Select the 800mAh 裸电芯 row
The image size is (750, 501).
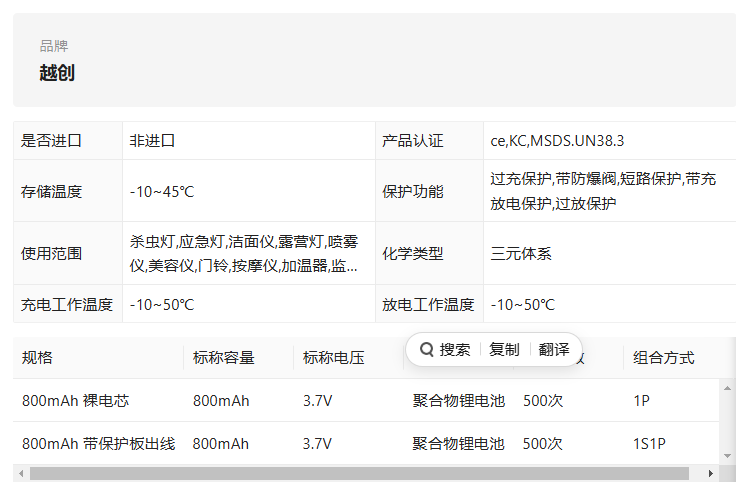366,401
